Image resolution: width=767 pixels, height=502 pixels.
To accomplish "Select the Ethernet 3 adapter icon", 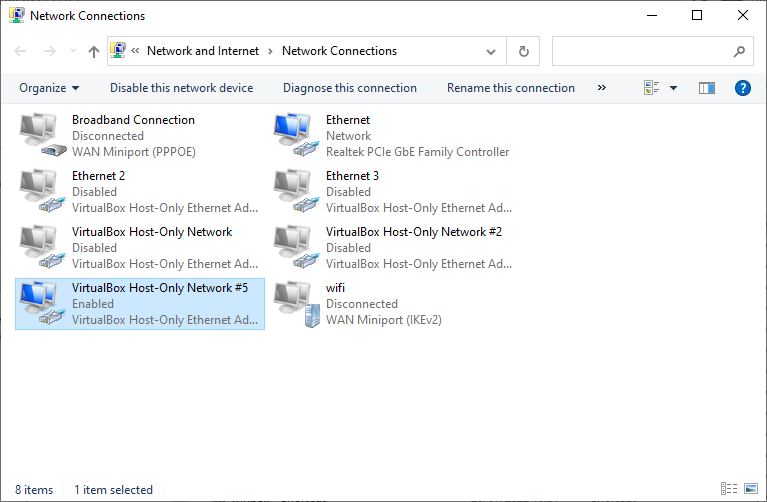I will pyautogui.click(x=294, y=192).
